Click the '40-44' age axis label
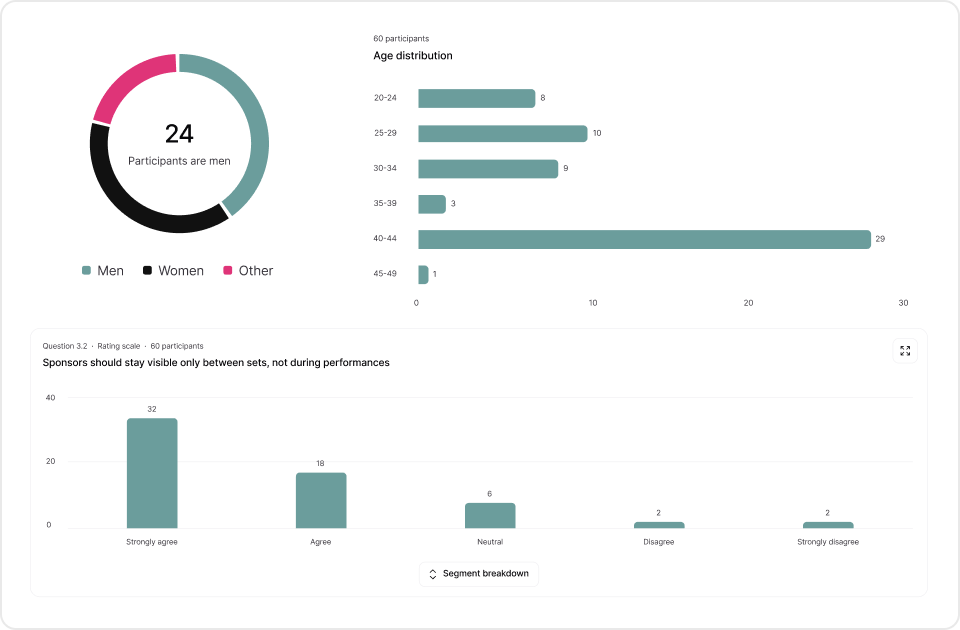The image size is (960, 630). coord(385,238)
